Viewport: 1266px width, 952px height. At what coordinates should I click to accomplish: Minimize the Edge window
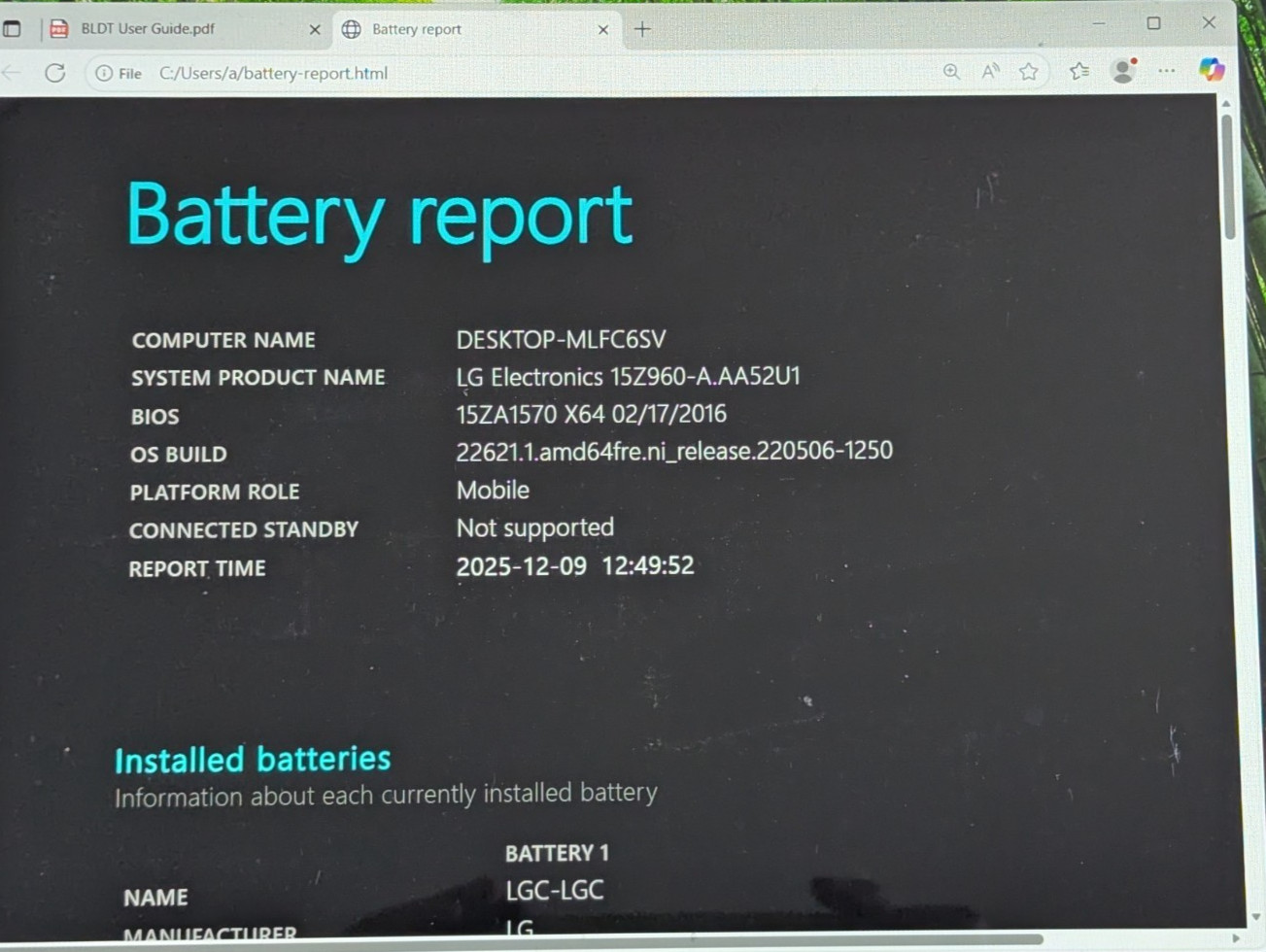[x=1099, y=22]
